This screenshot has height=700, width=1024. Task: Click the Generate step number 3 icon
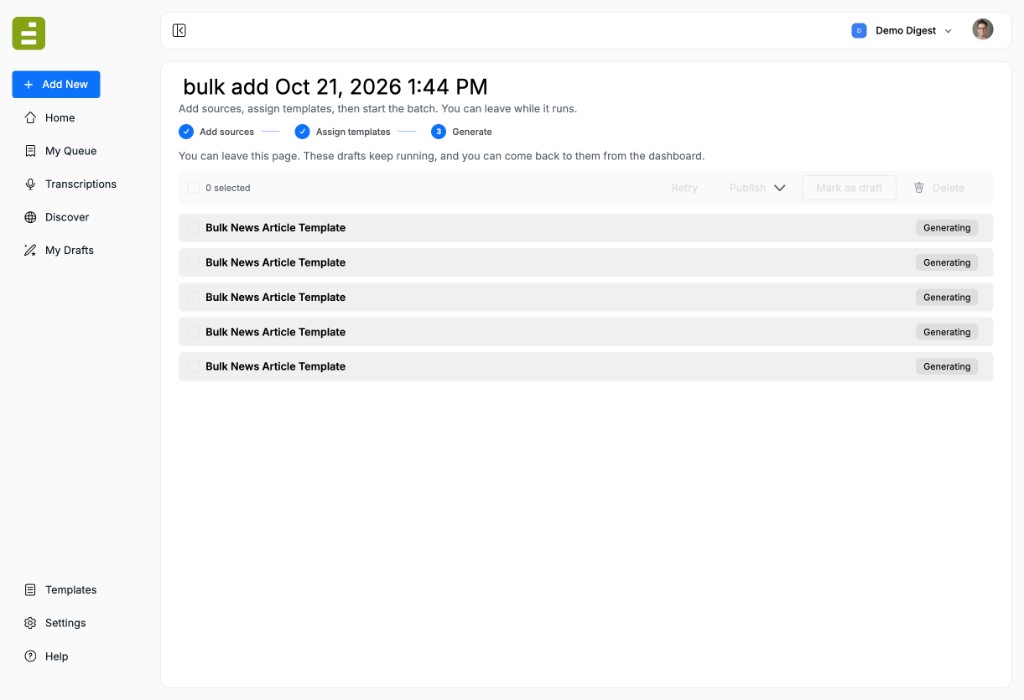(x=438, y=131)
